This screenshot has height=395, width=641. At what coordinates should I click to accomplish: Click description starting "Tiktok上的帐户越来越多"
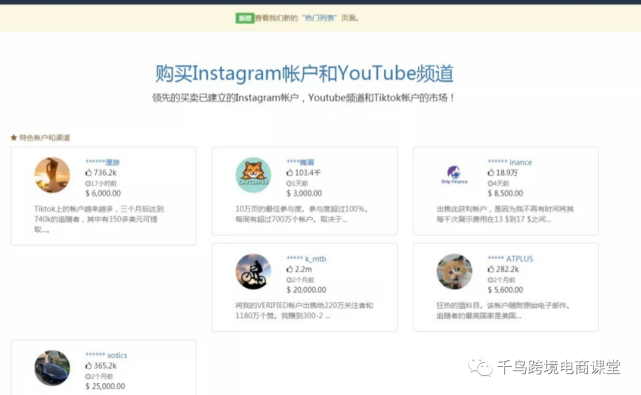tap(99, 219)
